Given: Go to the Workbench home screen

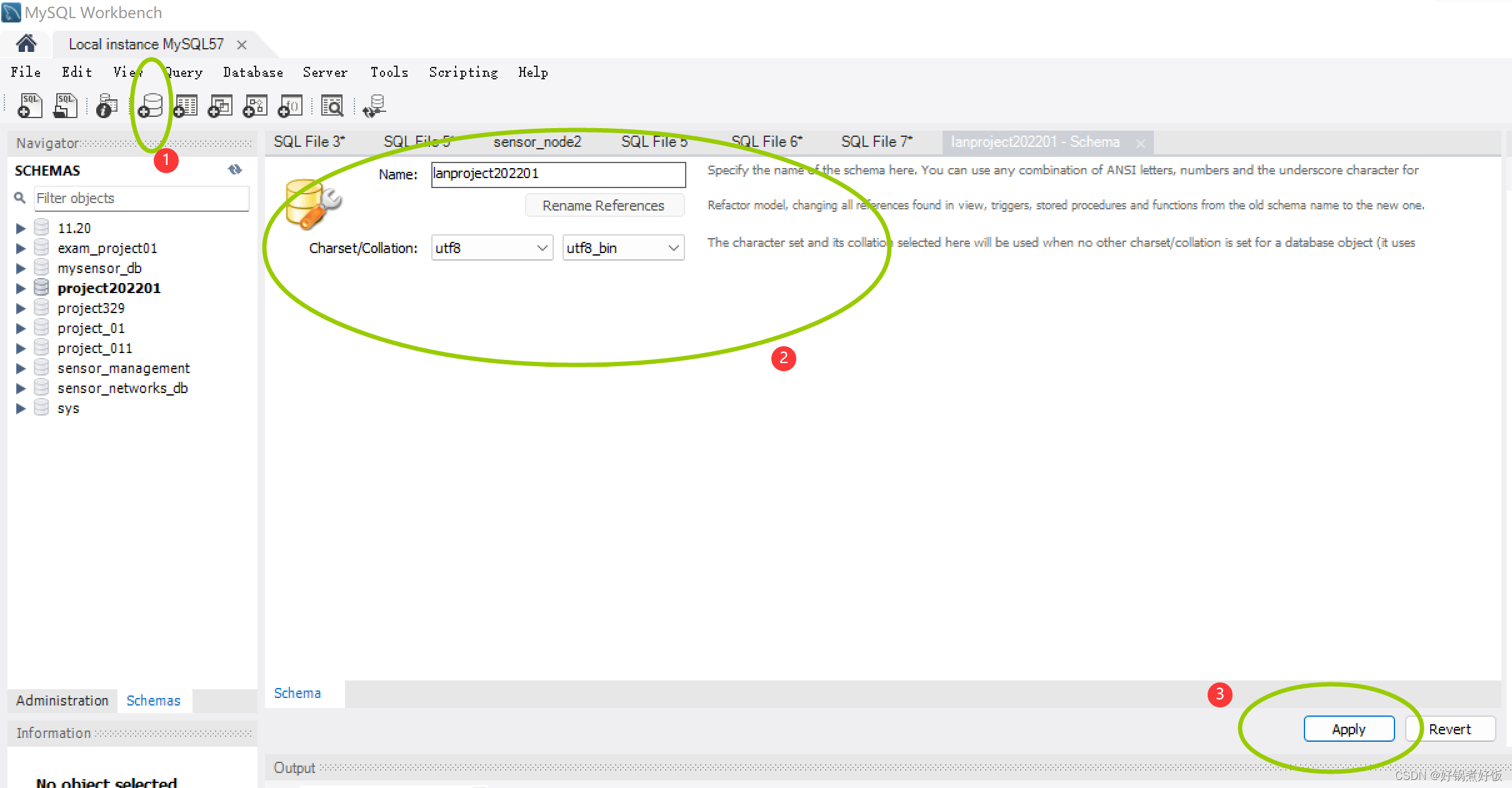Looking at the screenshot, I should [x=26, y=44].
